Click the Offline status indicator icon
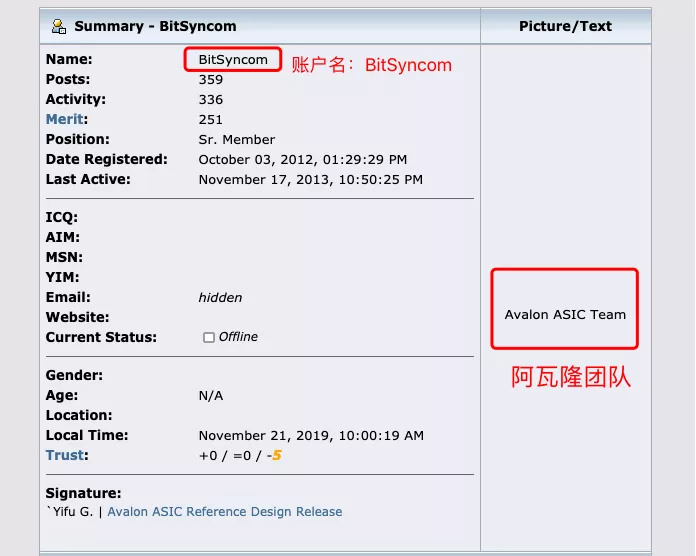The height and width of the screenshot is (556, 696). (x=209, y=338)
